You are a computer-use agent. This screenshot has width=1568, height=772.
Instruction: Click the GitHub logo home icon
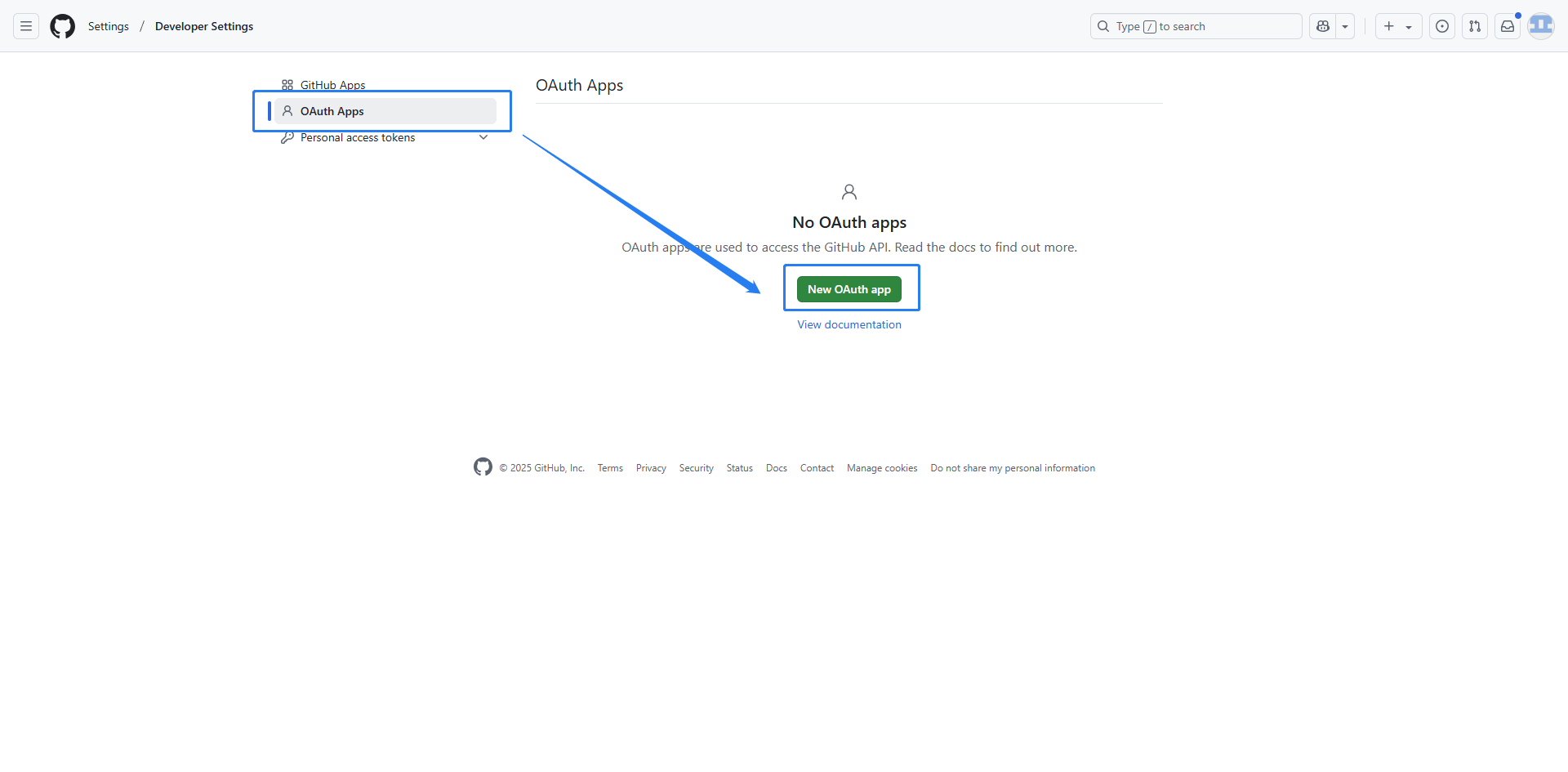pos(62,26)
